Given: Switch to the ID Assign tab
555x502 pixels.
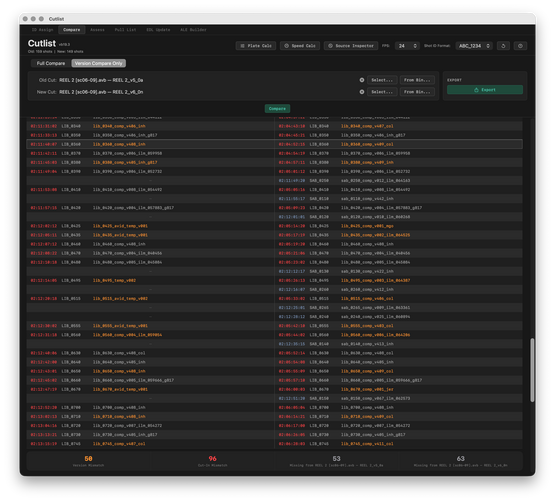Looking at the screenshot, I should point(42,30).
